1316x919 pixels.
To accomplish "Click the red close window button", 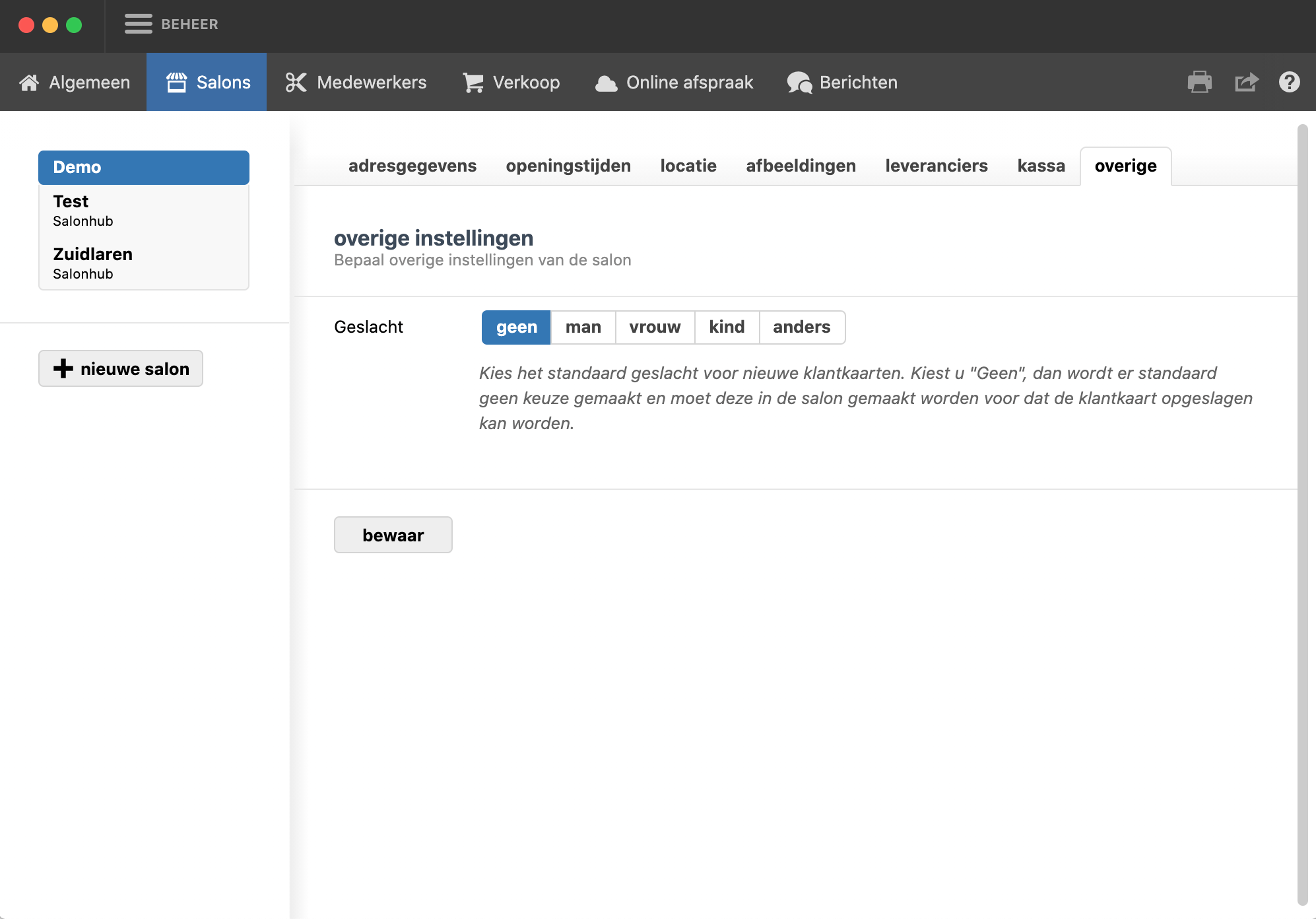I will tap(26, 25).
